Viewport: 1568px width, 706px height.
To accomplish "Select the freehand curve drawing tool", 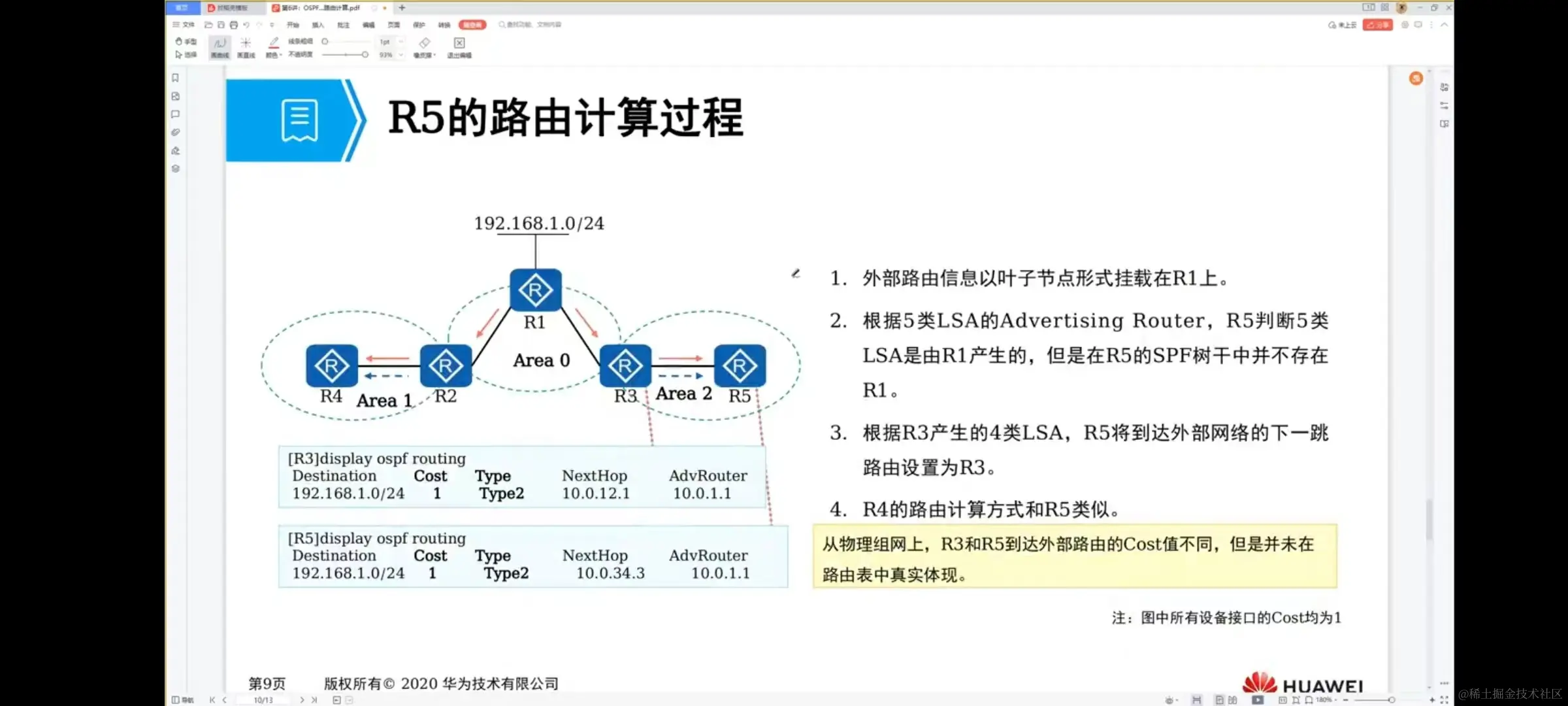I will point(220,46).
